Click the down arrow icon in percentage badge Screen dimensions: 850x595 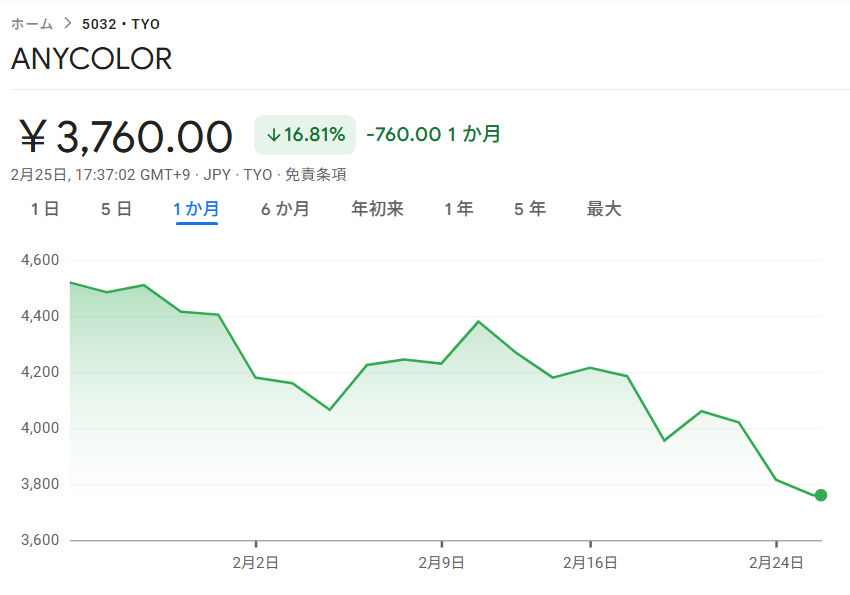click(273, 135)
